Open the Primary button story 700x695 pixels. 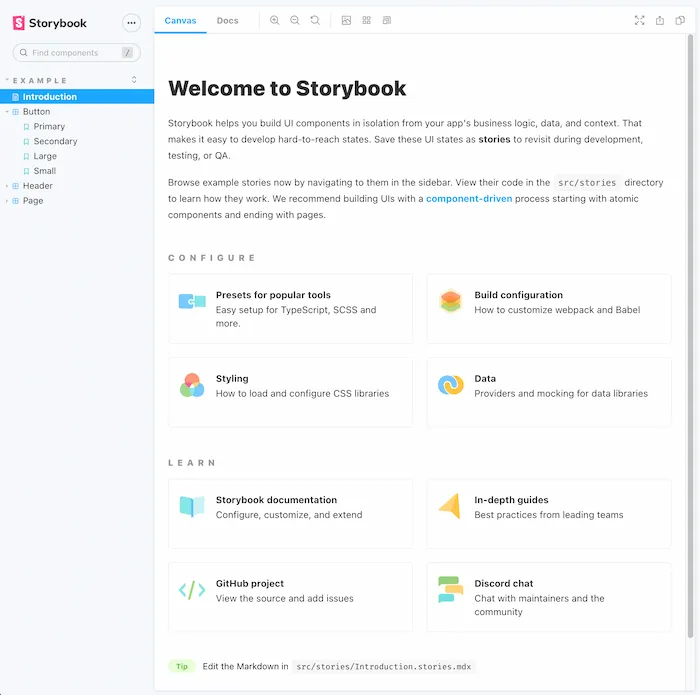pos(49,126)
